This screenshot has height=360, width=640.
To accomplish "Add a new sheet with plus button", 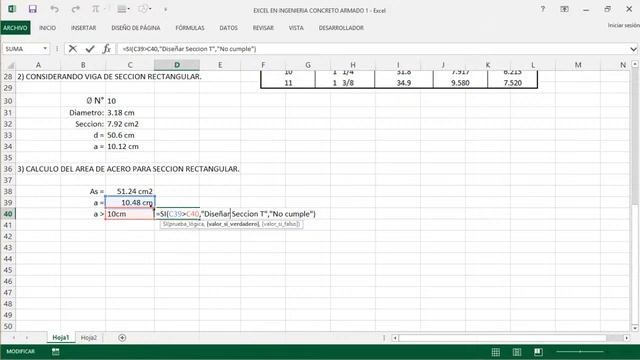I will (122, 338).
